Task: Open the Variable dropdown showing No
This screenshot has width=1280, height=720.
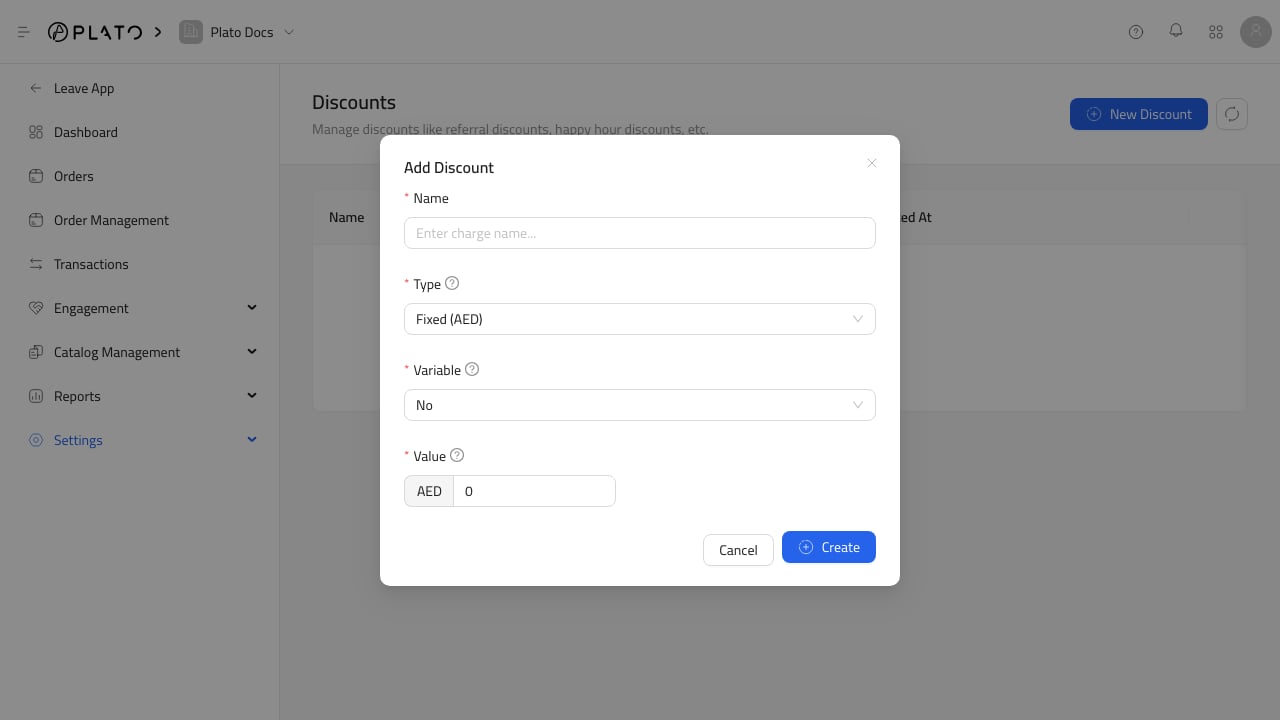Action: point(640,405)
